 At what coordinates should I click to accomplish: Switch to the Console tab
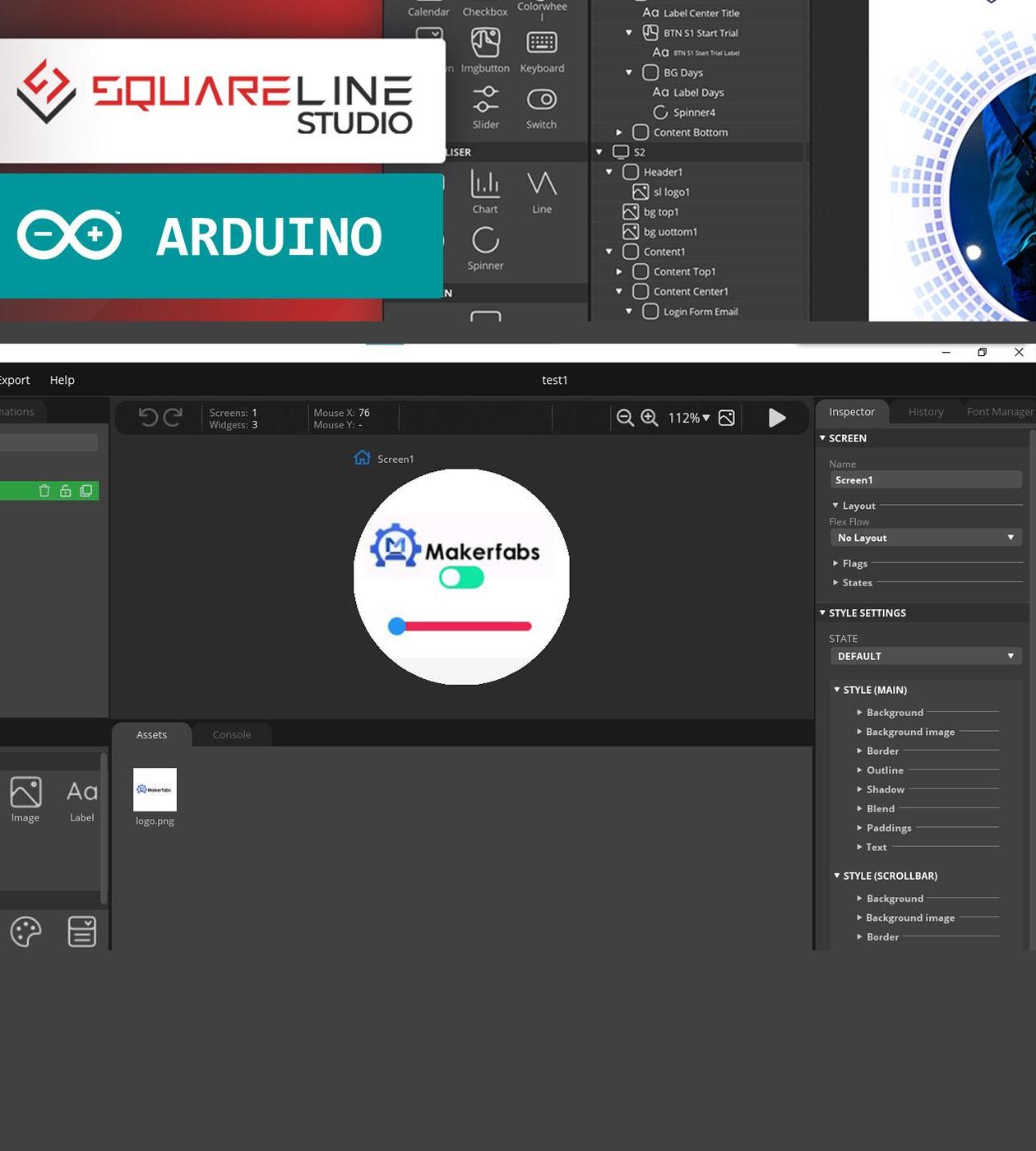231,734
